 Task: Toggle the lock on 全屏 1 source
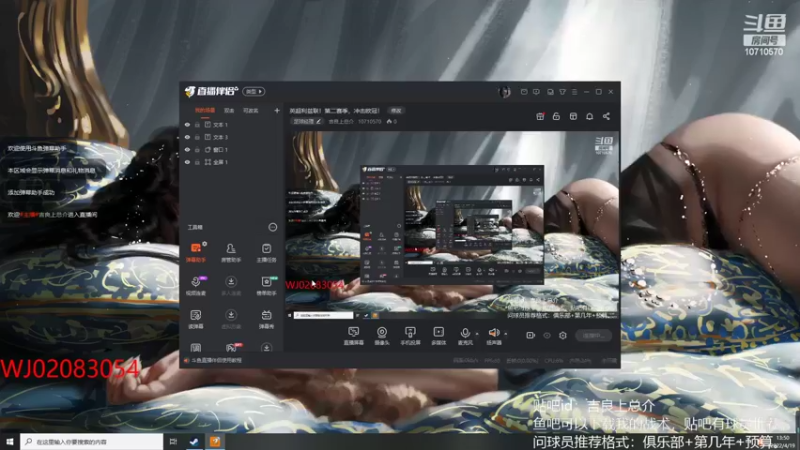point(197,162)
